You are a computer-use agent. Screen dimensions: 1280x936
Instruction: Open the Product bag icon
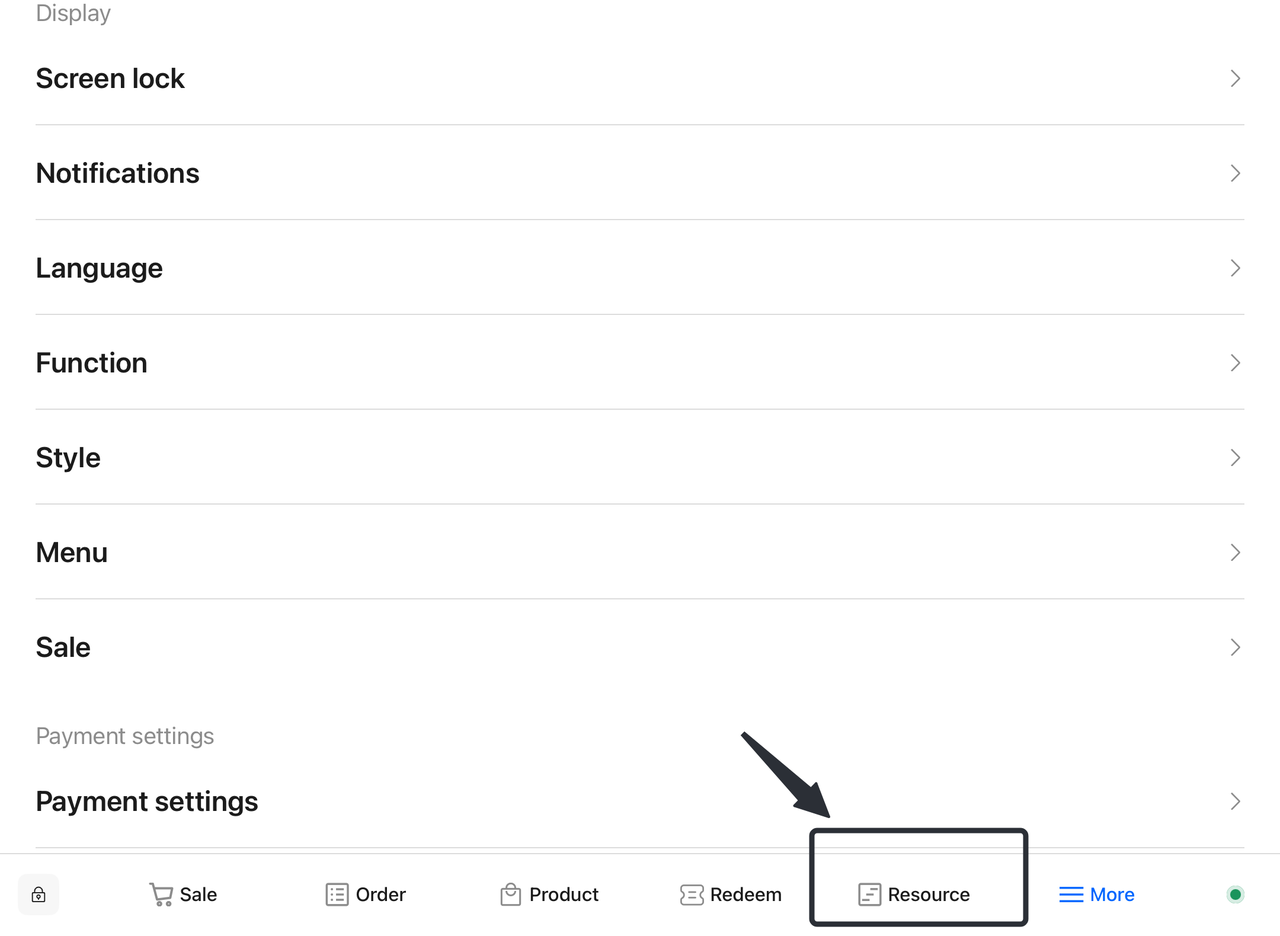point(511,895)
